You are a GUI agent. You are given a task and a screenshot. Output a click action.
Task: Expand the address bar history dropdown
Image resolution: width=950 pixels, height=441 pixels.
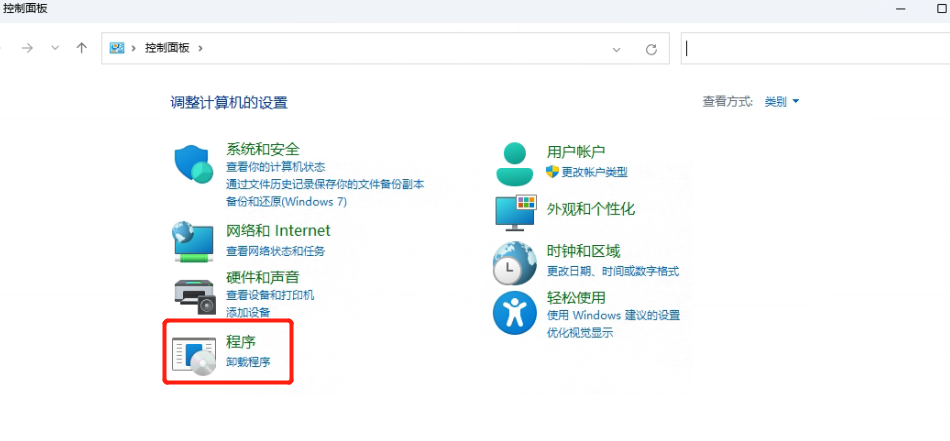point(617,49)
